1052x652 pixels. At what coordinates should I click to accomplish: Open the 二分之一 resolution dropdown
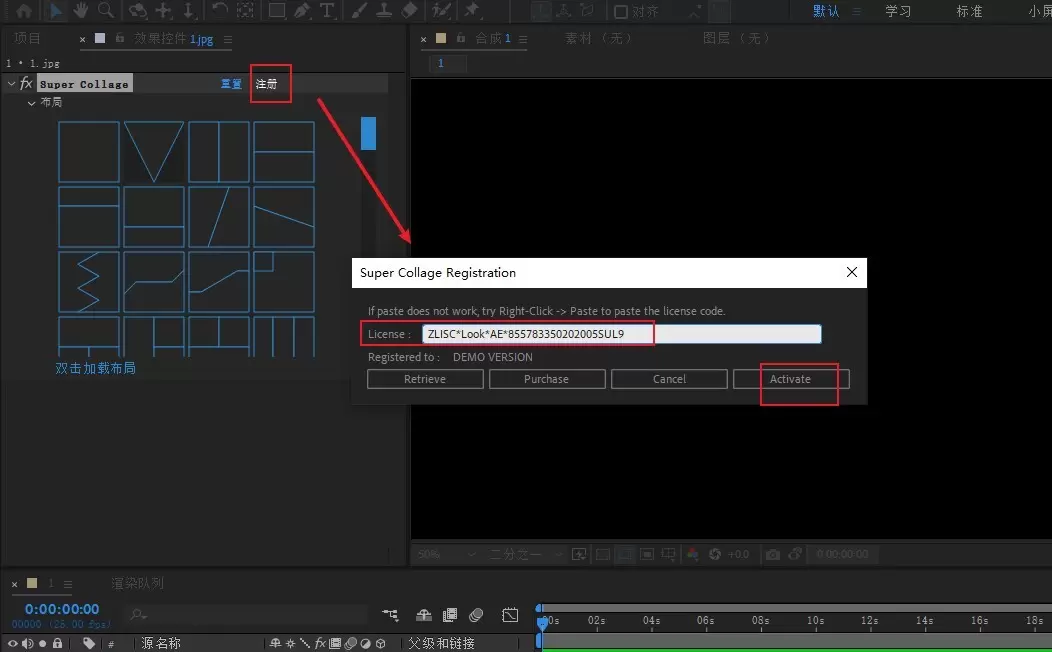point(526,554)
